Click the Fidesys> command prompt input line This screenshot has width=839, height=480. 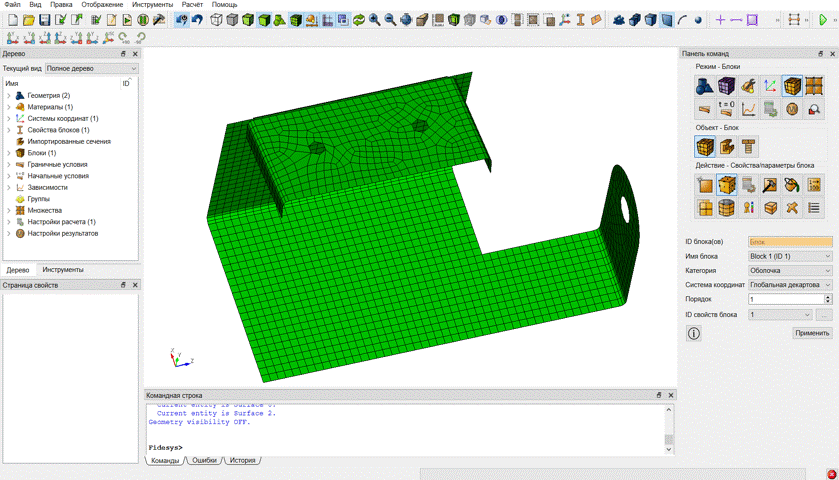click(406, 447)
